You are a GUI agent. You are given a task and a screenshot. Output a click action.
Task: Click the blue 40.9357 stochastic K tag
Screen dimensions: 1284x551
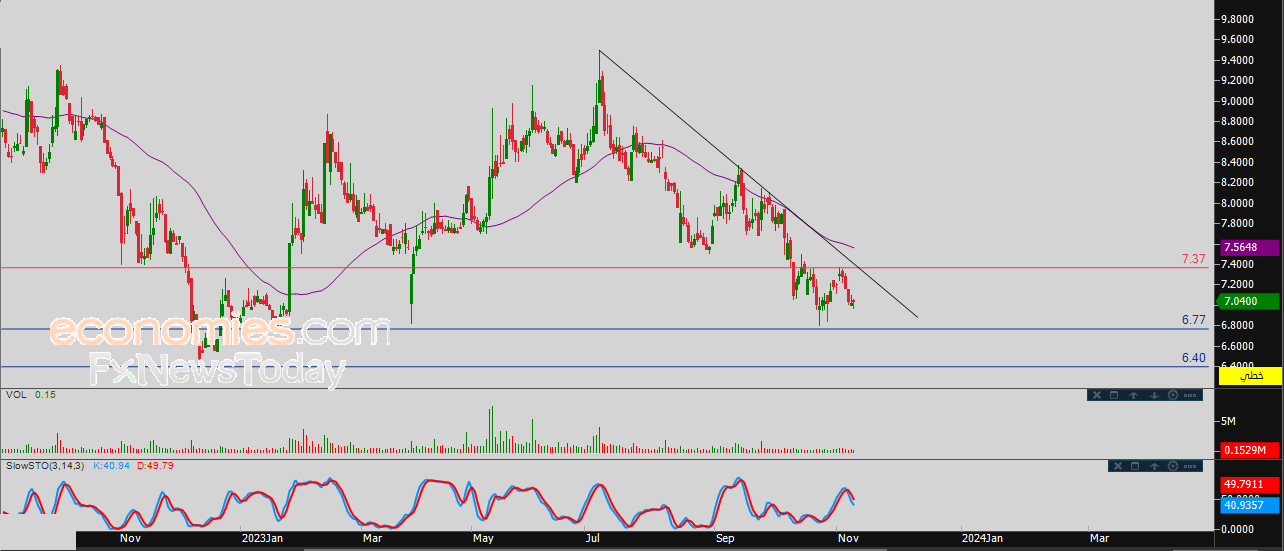[x=1249, y=506]
